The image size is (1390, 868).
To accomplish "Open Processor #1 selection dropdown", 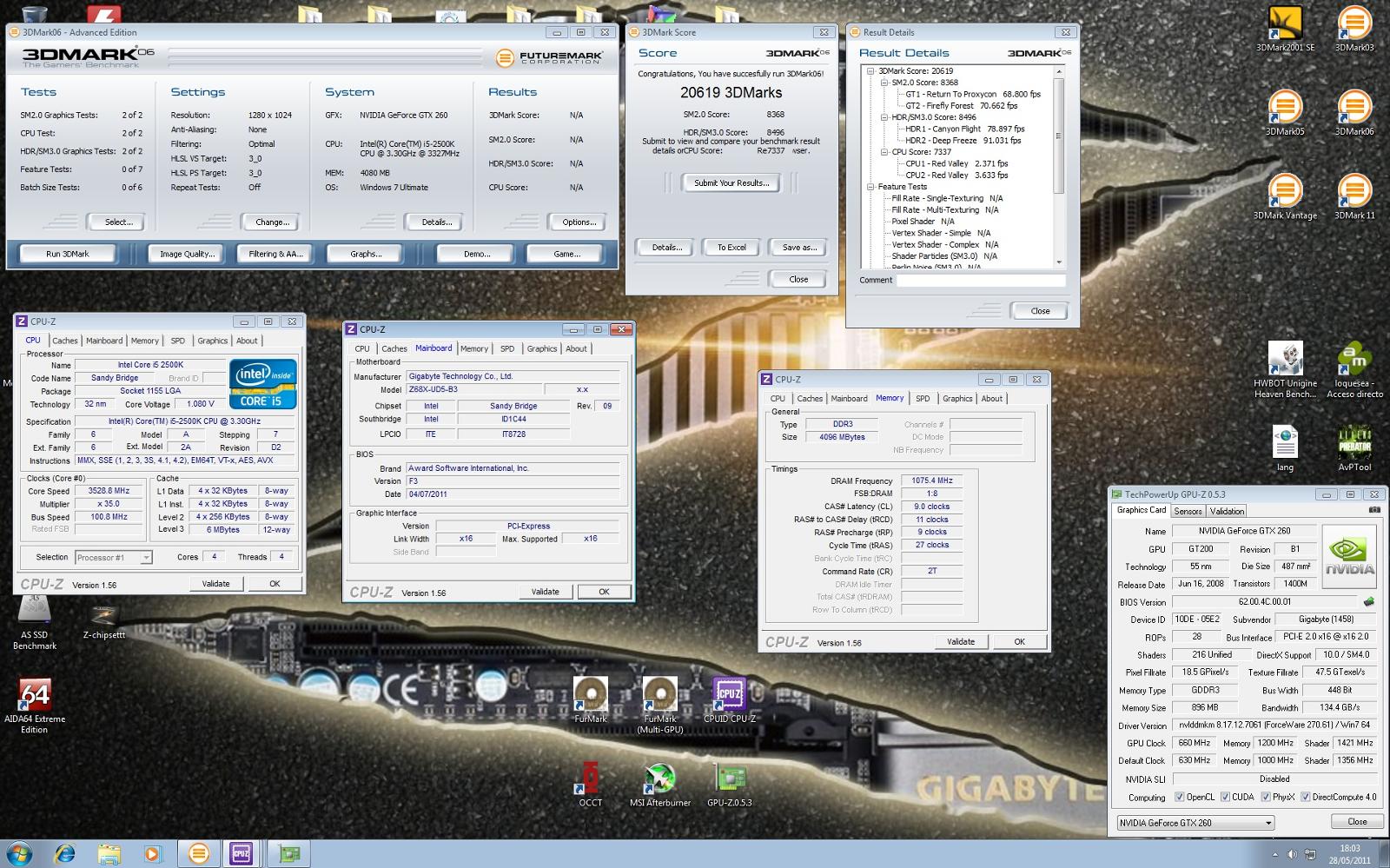I will [x=114, y=557].
